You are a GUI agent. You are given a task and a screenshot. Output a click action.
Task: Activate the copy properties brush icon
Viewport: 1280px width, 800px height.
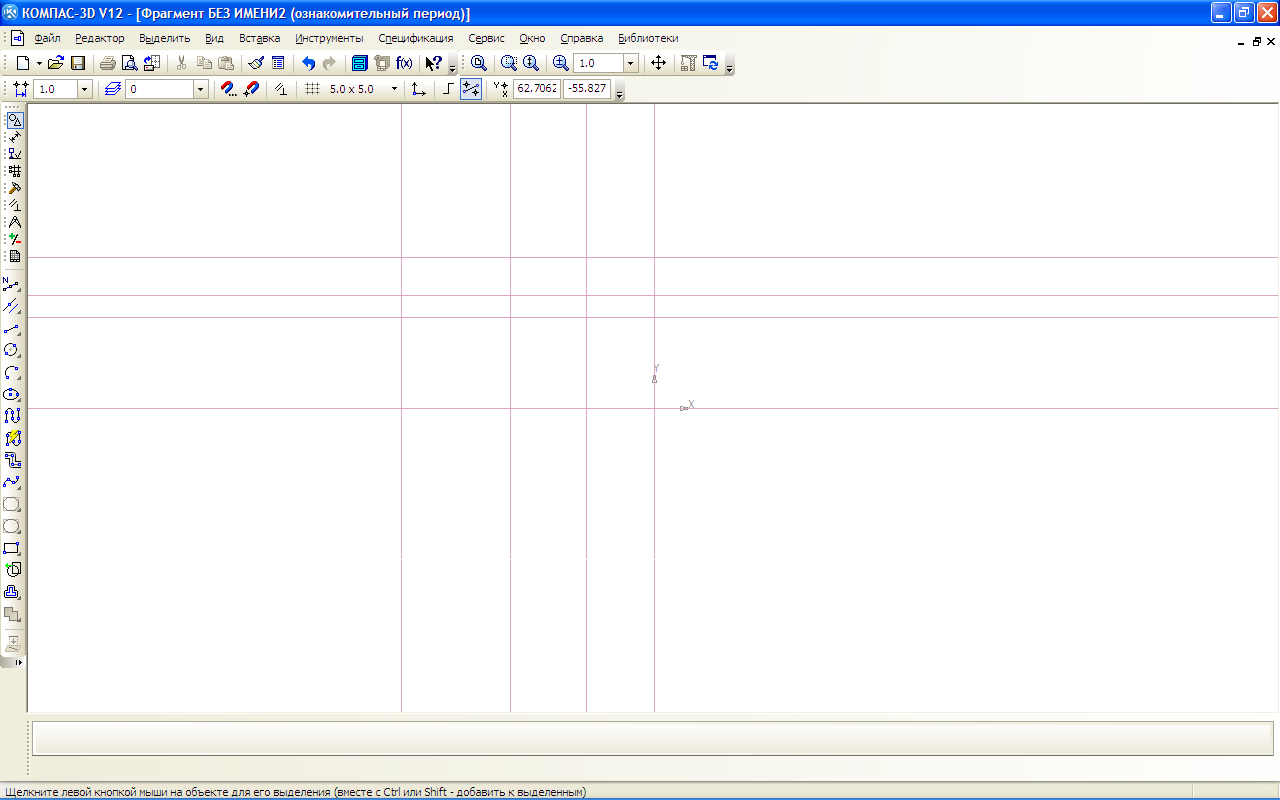tap(256, 63)
